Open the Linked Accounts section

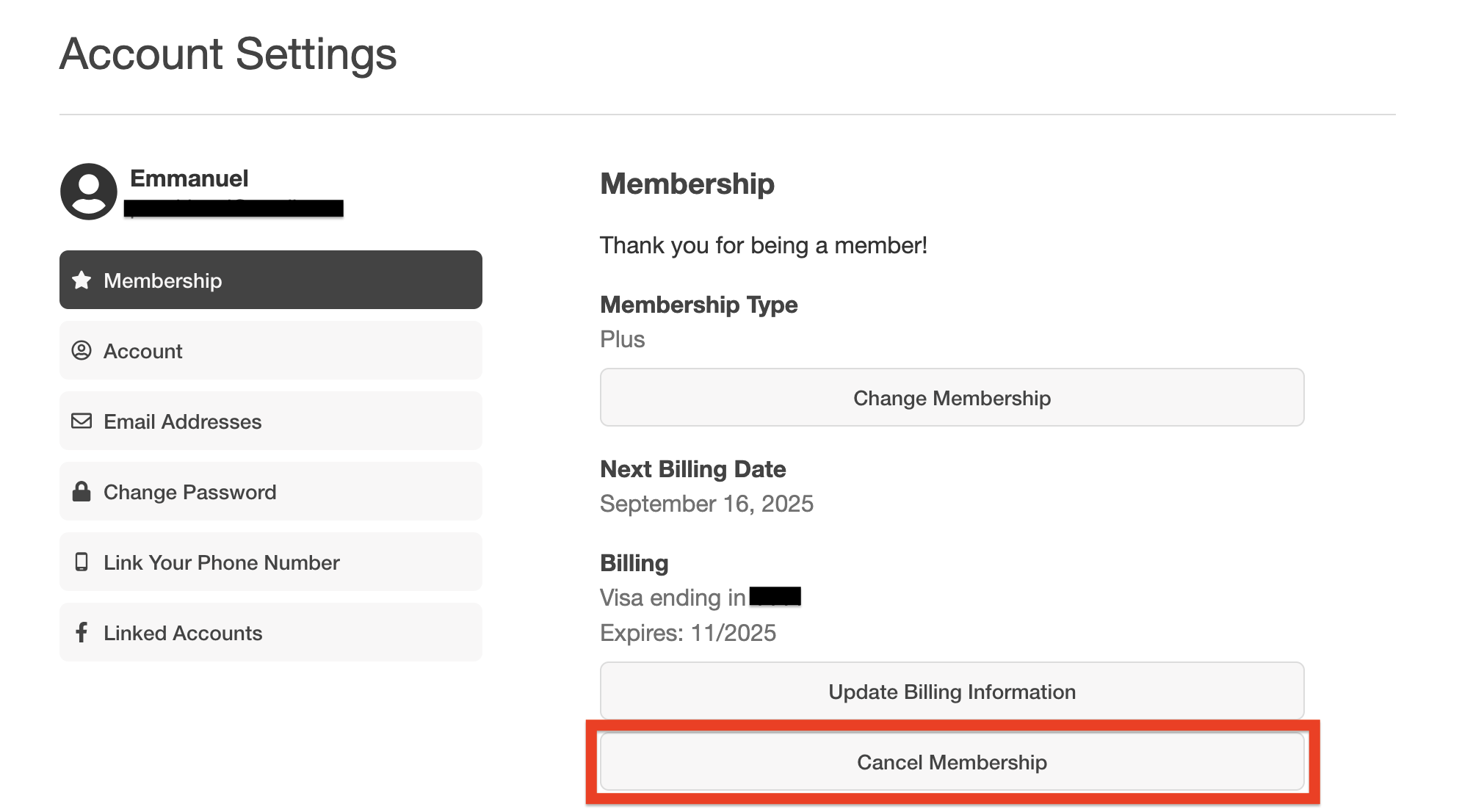[271, 632]
